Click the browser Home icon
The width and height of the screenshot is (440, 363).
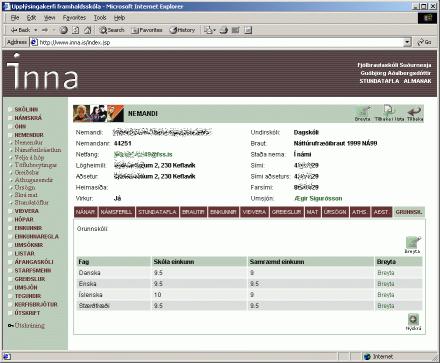click(x=88, y=30)
